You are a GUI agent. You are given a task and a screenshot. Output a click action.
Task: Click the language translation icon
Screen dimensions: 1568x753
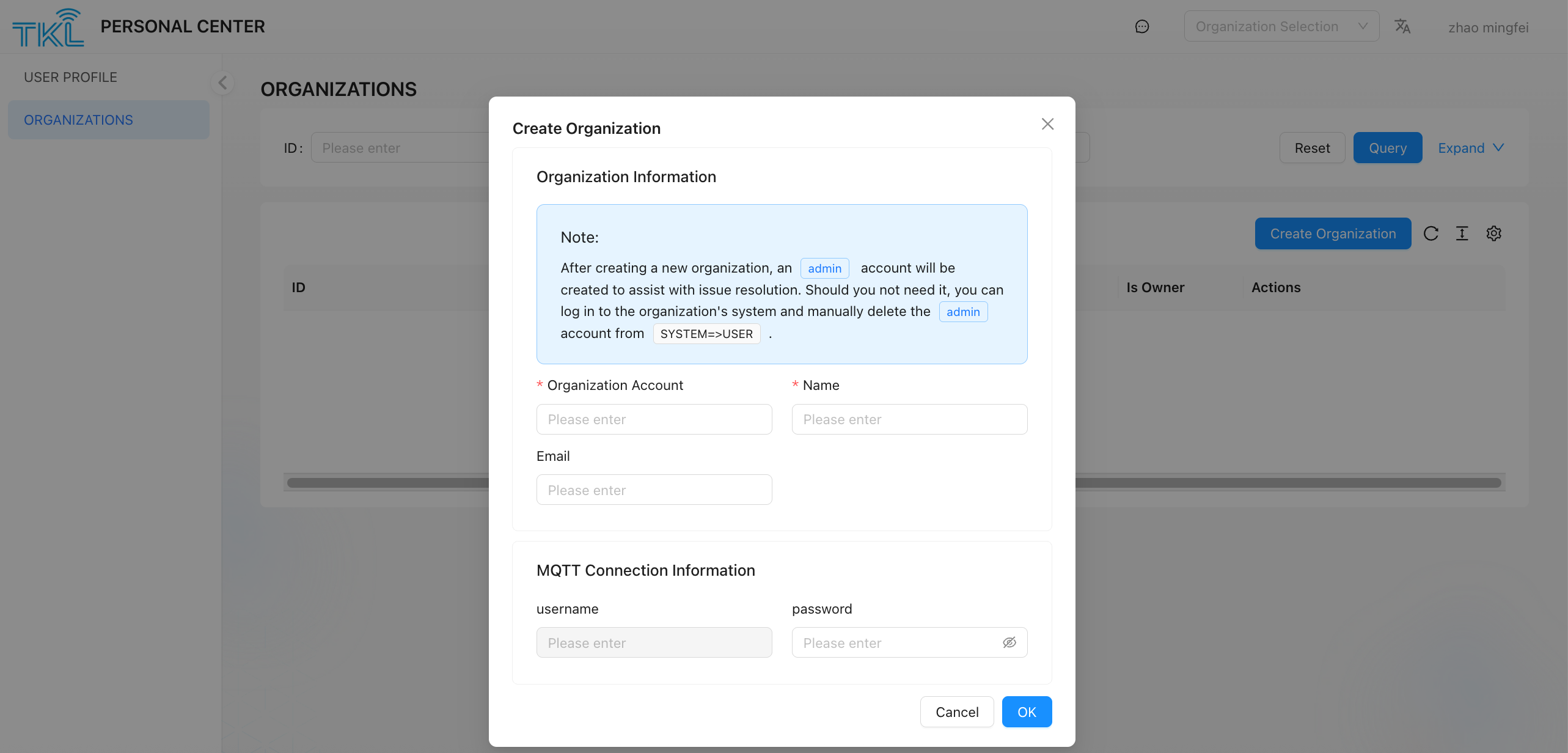pyautogui.click(x=1402, y=26)
